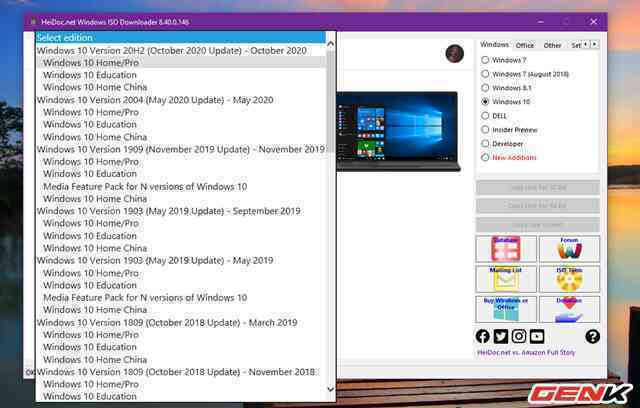Screen dimensions: 640x408
Task: Choose Home/Pro under Version 1809 March 2019
Action: pyautogui.click(x=181, y=335)
